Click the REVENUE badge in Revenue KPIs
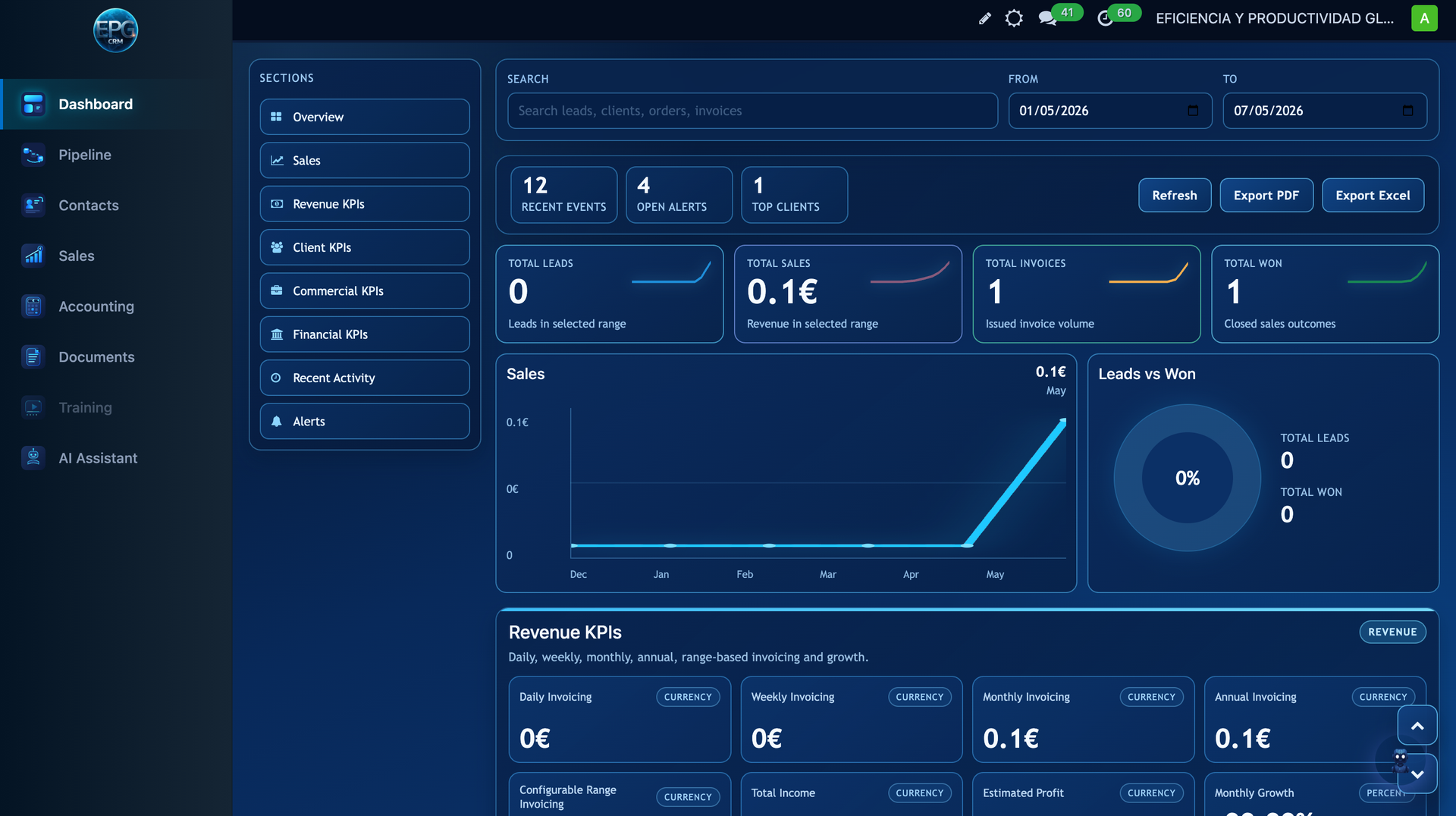This screenshot has width=1456, height=816. (x=1392, y=632)
